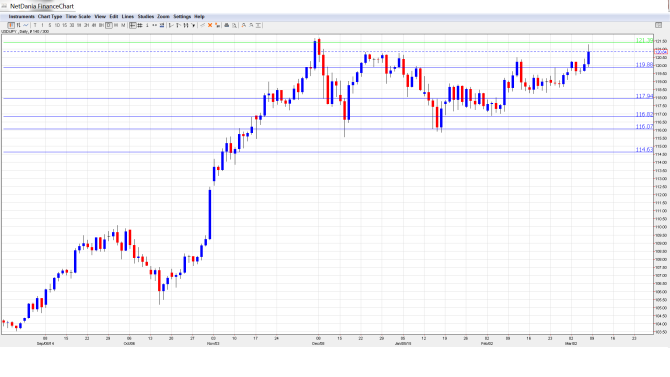Select the candlestick chart type icon
The width and height of the screenshot is (670, 377).
click(11, 25)
